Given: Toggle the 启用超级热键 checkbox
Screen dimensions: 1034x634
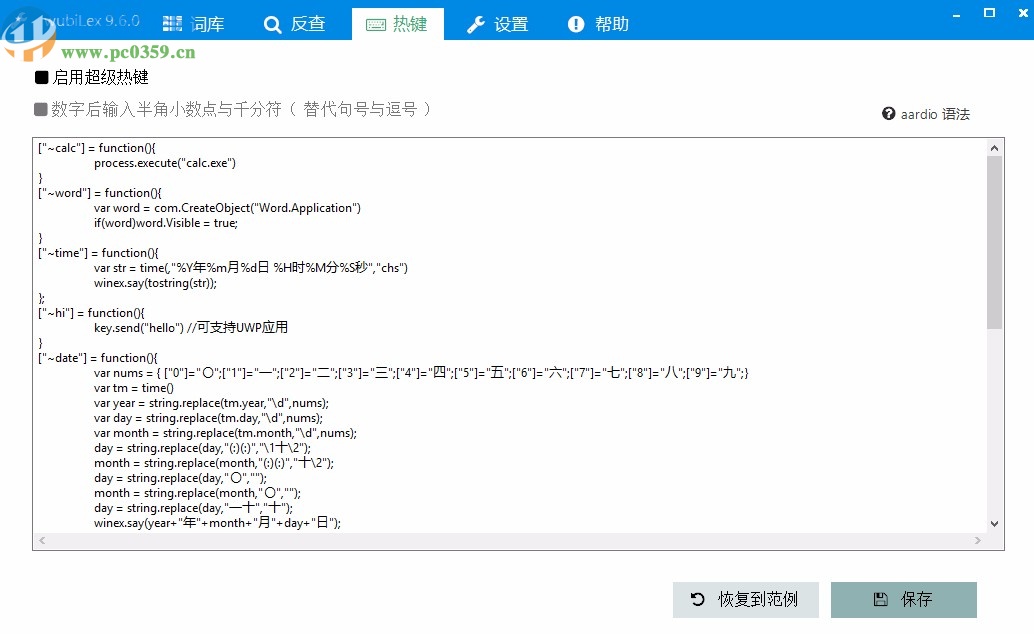Looking at the screenshot, I should coord(41,77).
